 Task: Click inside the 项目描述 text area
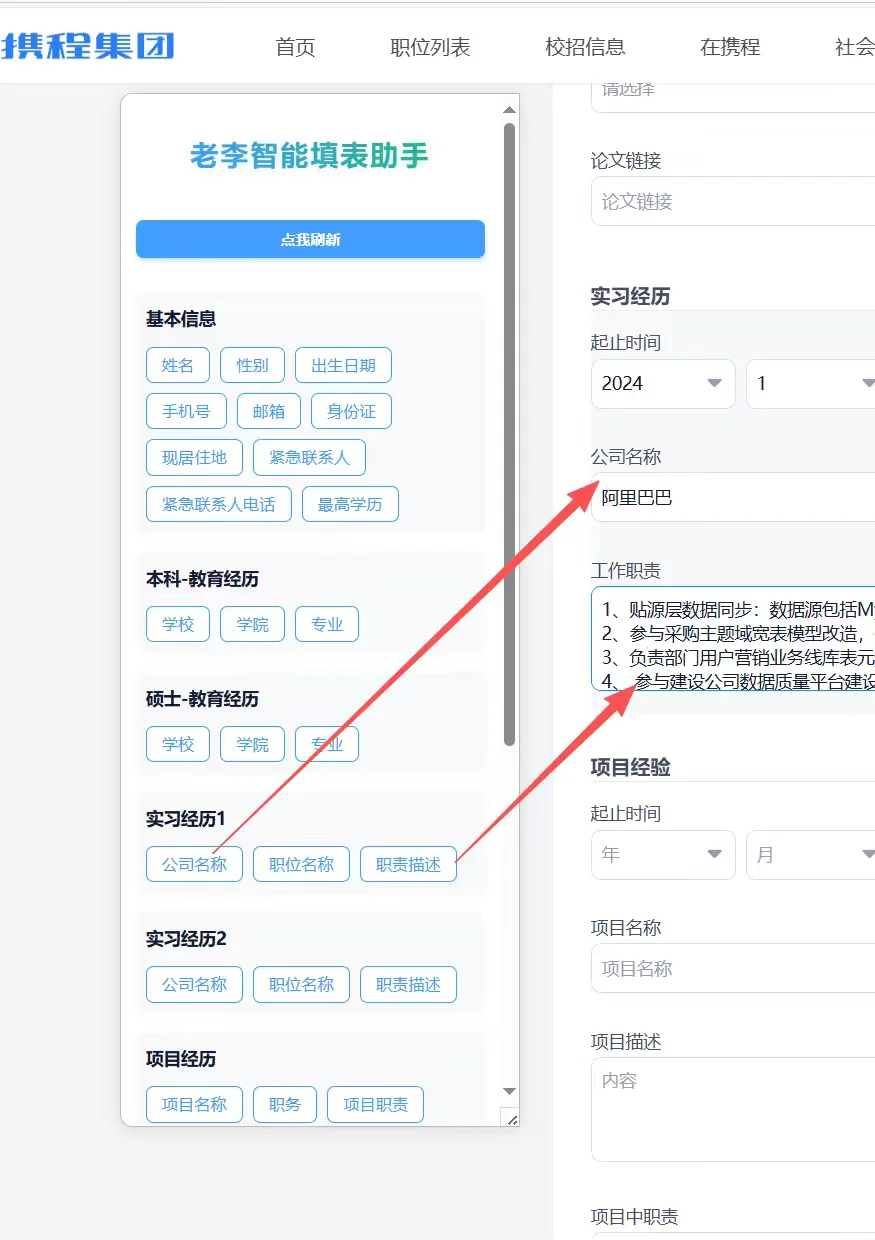733,1109
